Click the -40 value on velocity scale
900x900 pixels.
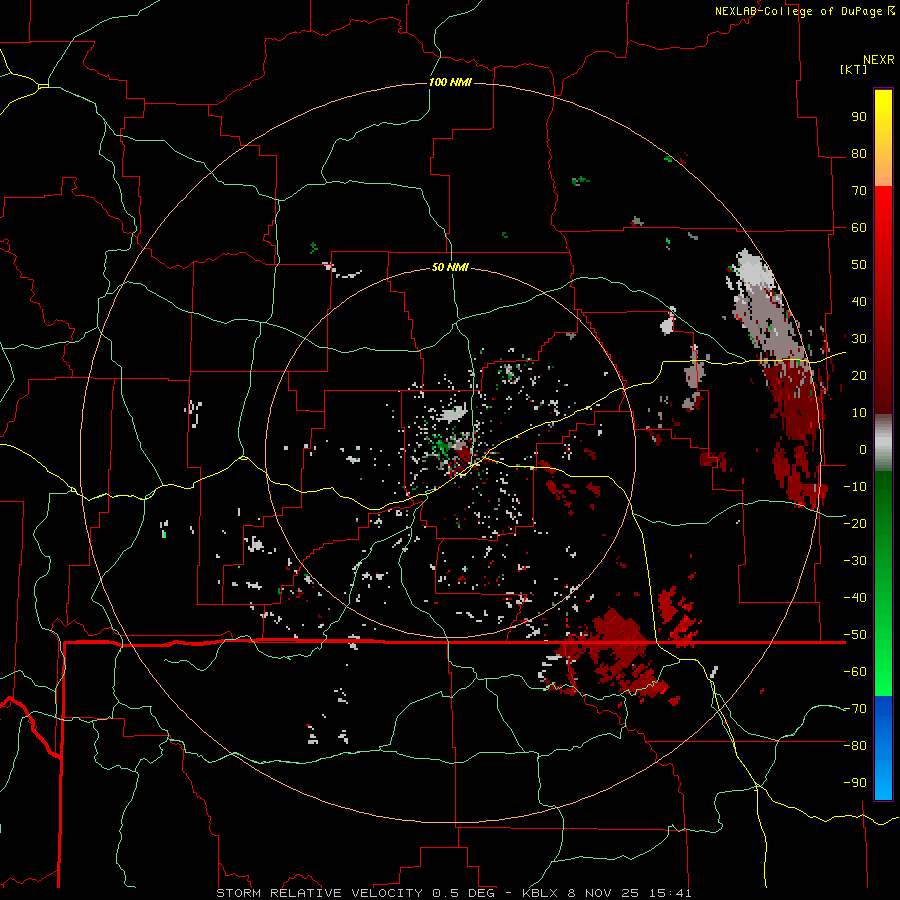point(855,598)
